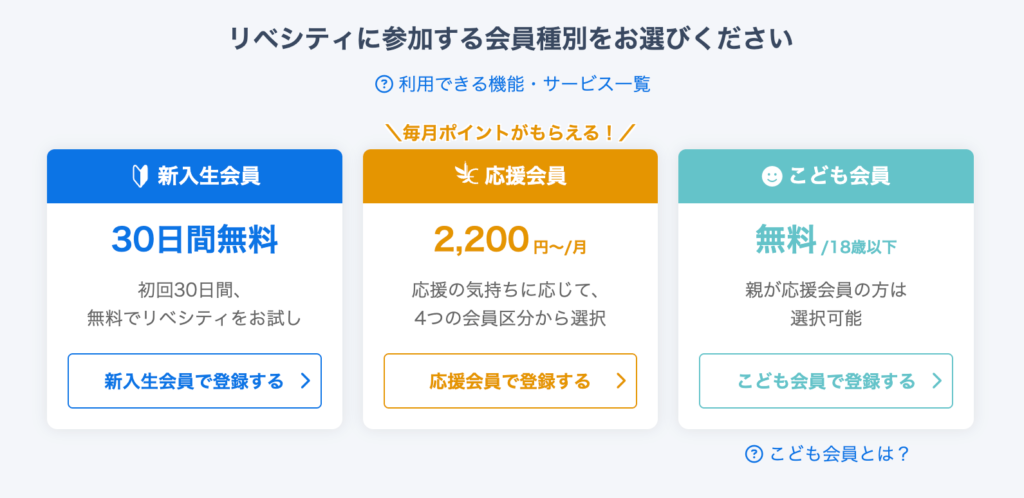
Task: Select the blue 新入生会員 card header
Action: [x=195, y=176]
